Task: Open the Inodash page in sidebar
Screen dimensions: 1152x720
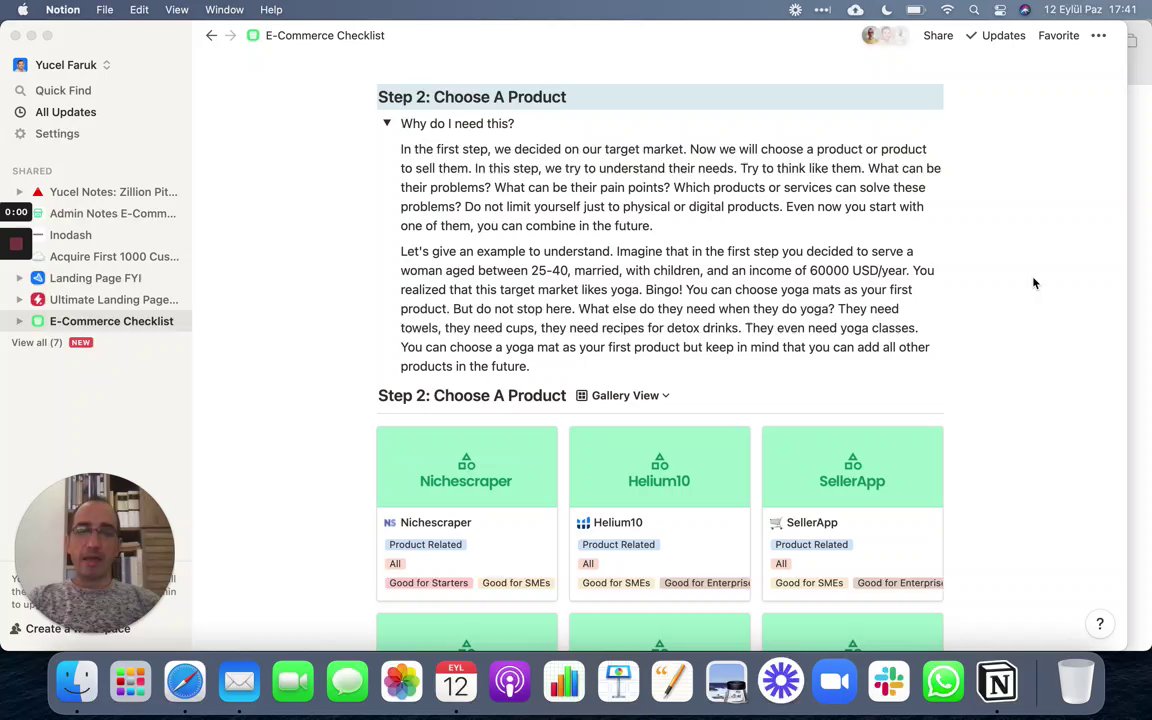Action: (x=71, y=235)
